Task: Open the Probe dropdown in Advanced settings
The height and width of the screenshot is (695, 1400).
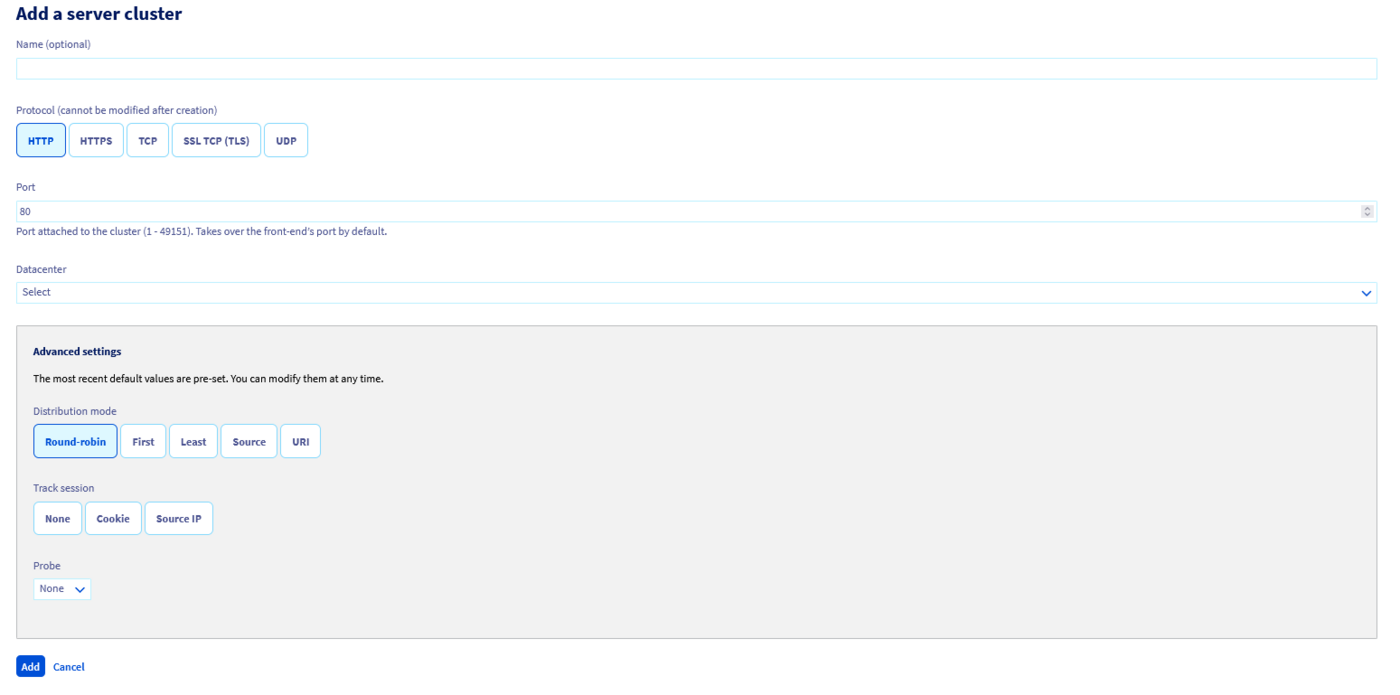Action: (61, 588)
